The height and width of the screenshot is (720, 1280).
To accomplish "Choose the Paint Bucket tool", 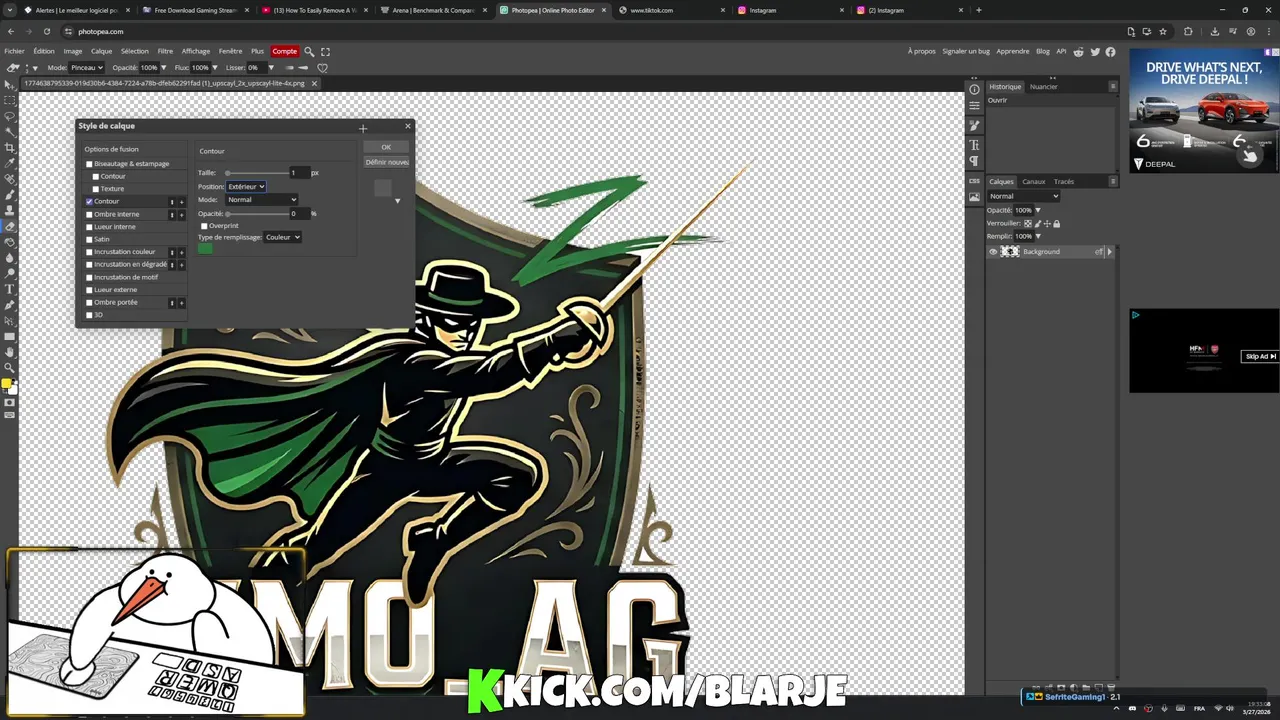I will click(10, 241).
